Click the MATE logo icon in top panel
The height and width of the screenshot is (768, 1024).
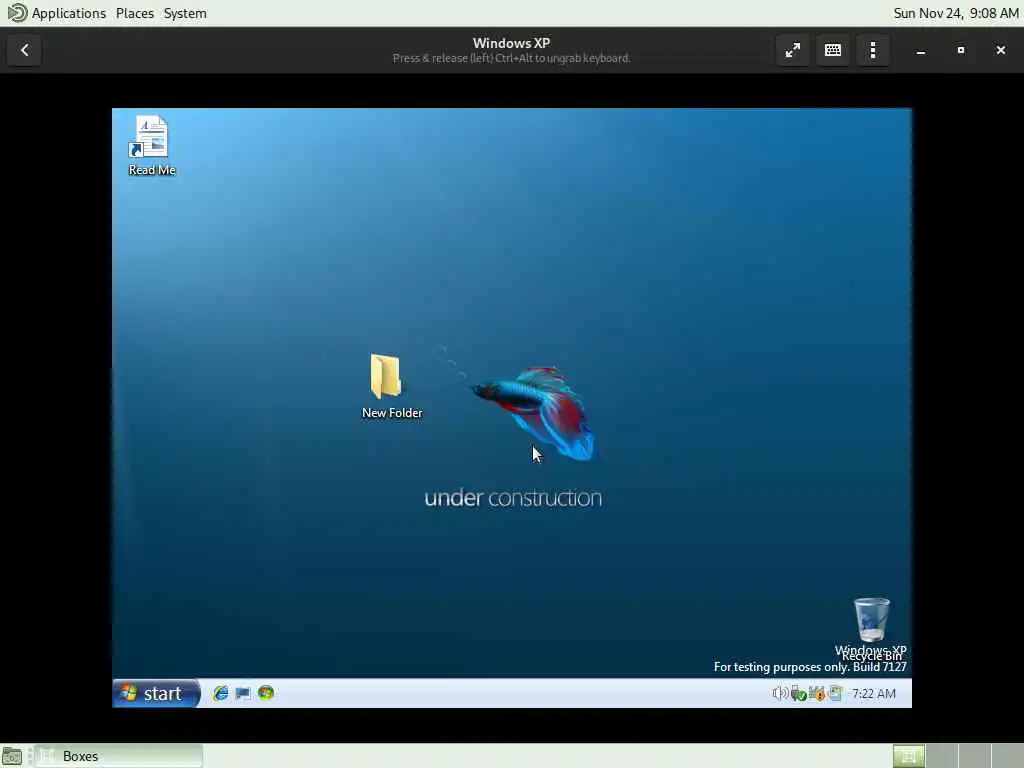tap(16, 12)
